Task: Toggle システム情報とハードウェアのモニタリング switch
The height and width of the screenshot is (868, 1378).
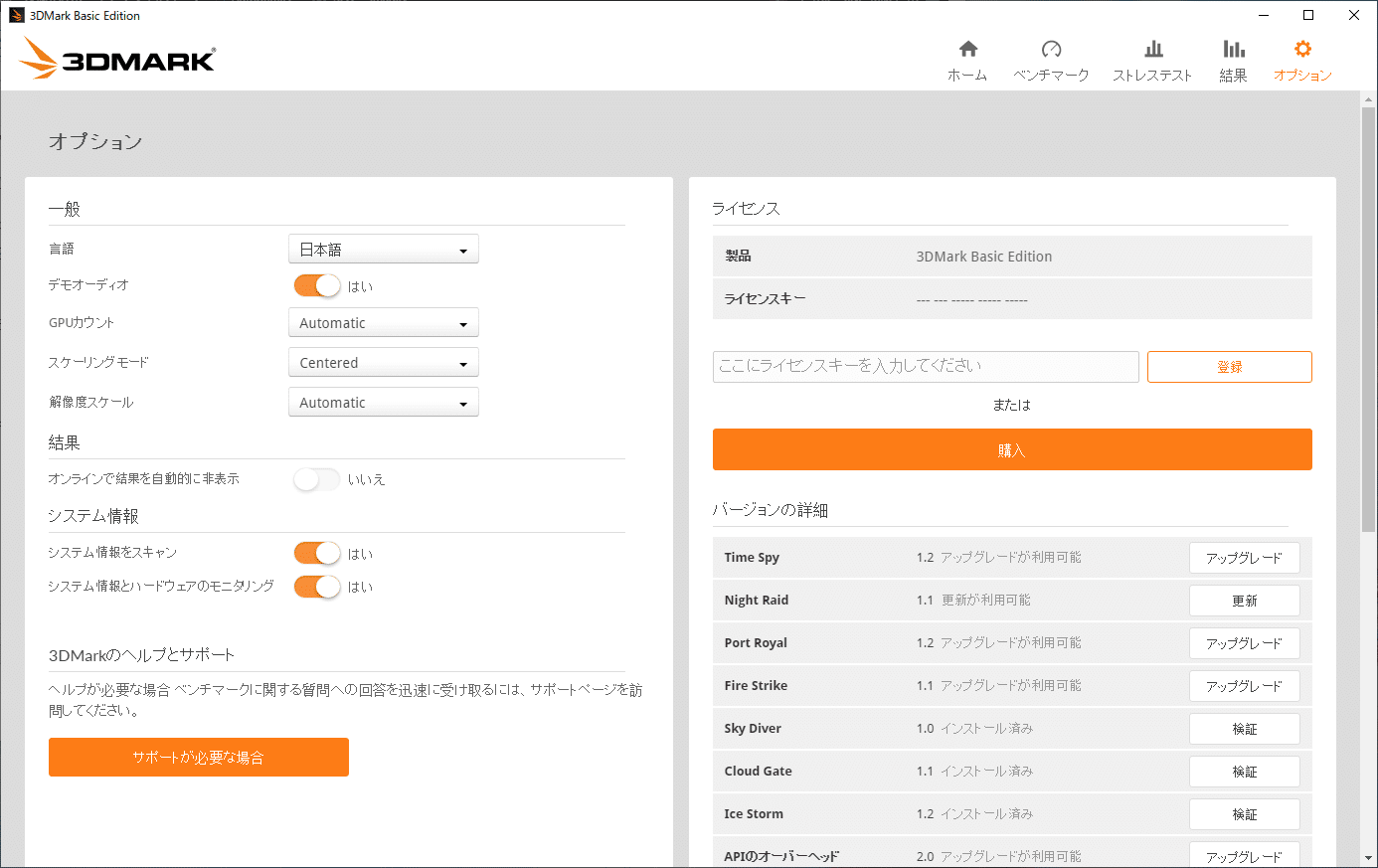Action: coord(317,587)
